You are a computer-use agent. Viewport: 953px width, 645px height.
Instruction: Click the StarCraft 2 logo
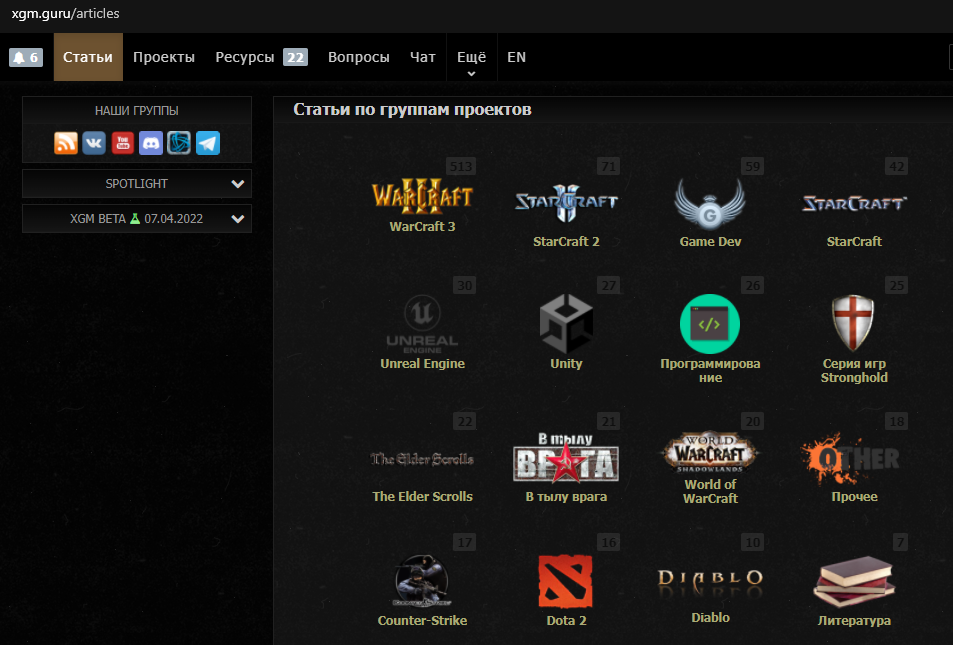click(x=566, y=202)
